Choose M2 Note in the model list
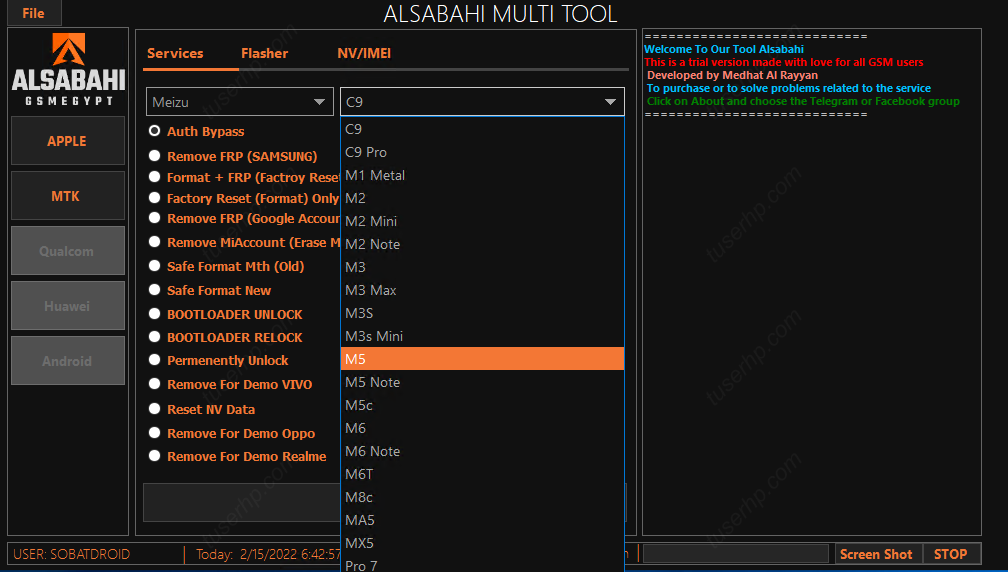This screenshot has height=572, width=1008. [x=482, y=244]
